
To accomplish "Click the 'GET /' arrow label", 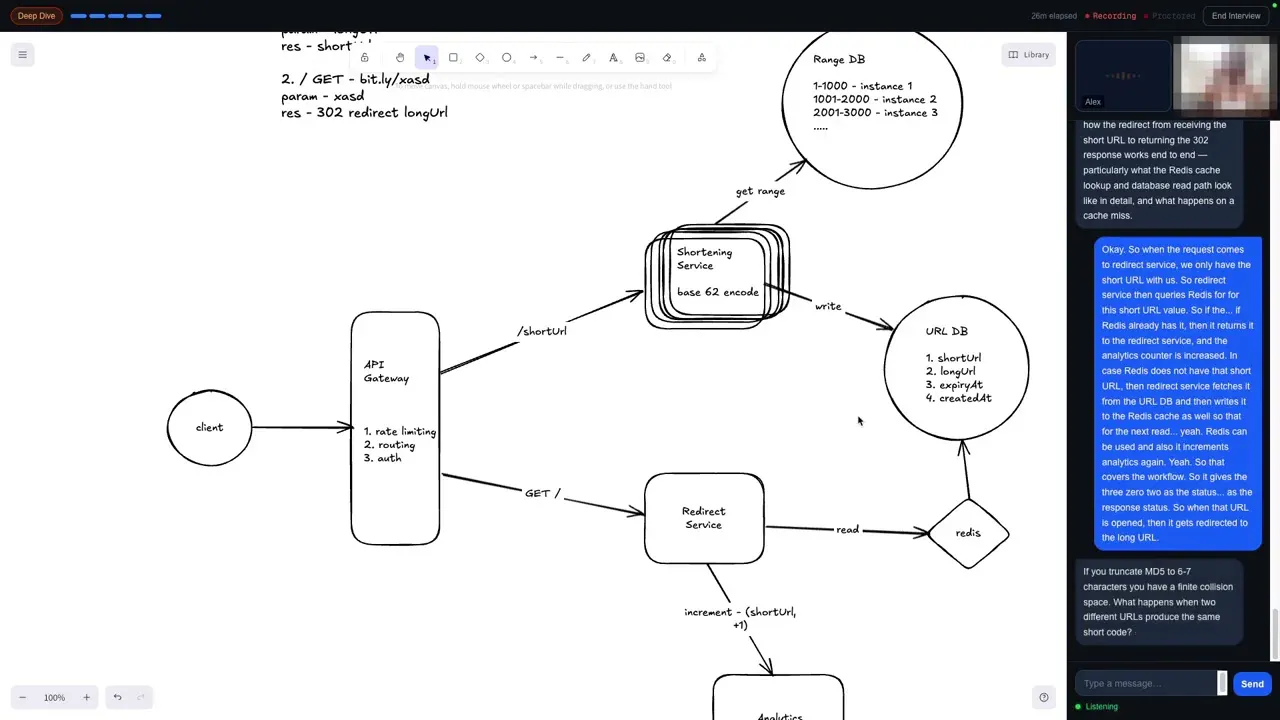I will coord(543,493).
